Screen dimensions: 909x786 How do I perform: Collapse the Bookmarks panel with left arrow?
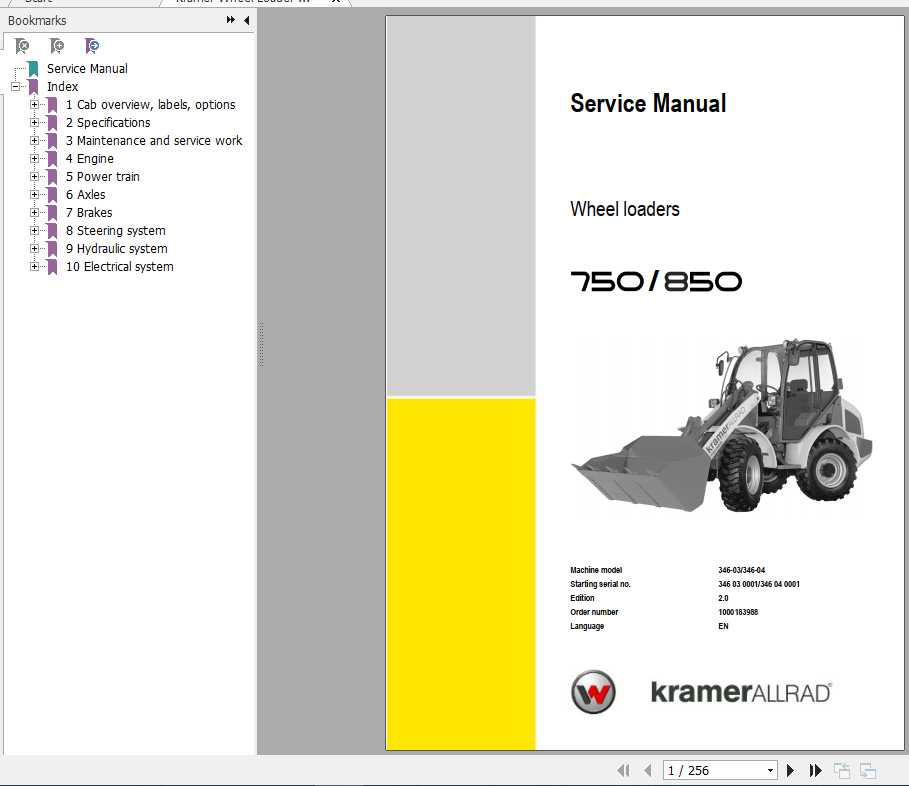click(x=246, y=20)
